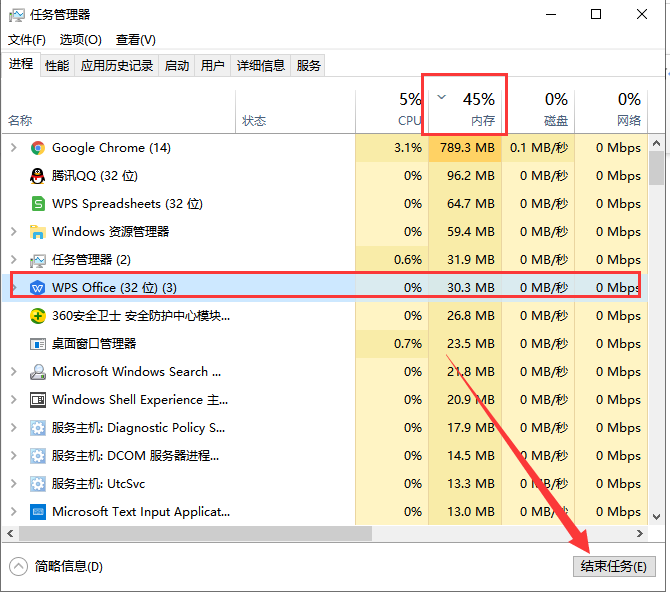Viewport: 670px width, 593px height.
Task: Open the 文件(F) menu
Action: tap(27, 40)
